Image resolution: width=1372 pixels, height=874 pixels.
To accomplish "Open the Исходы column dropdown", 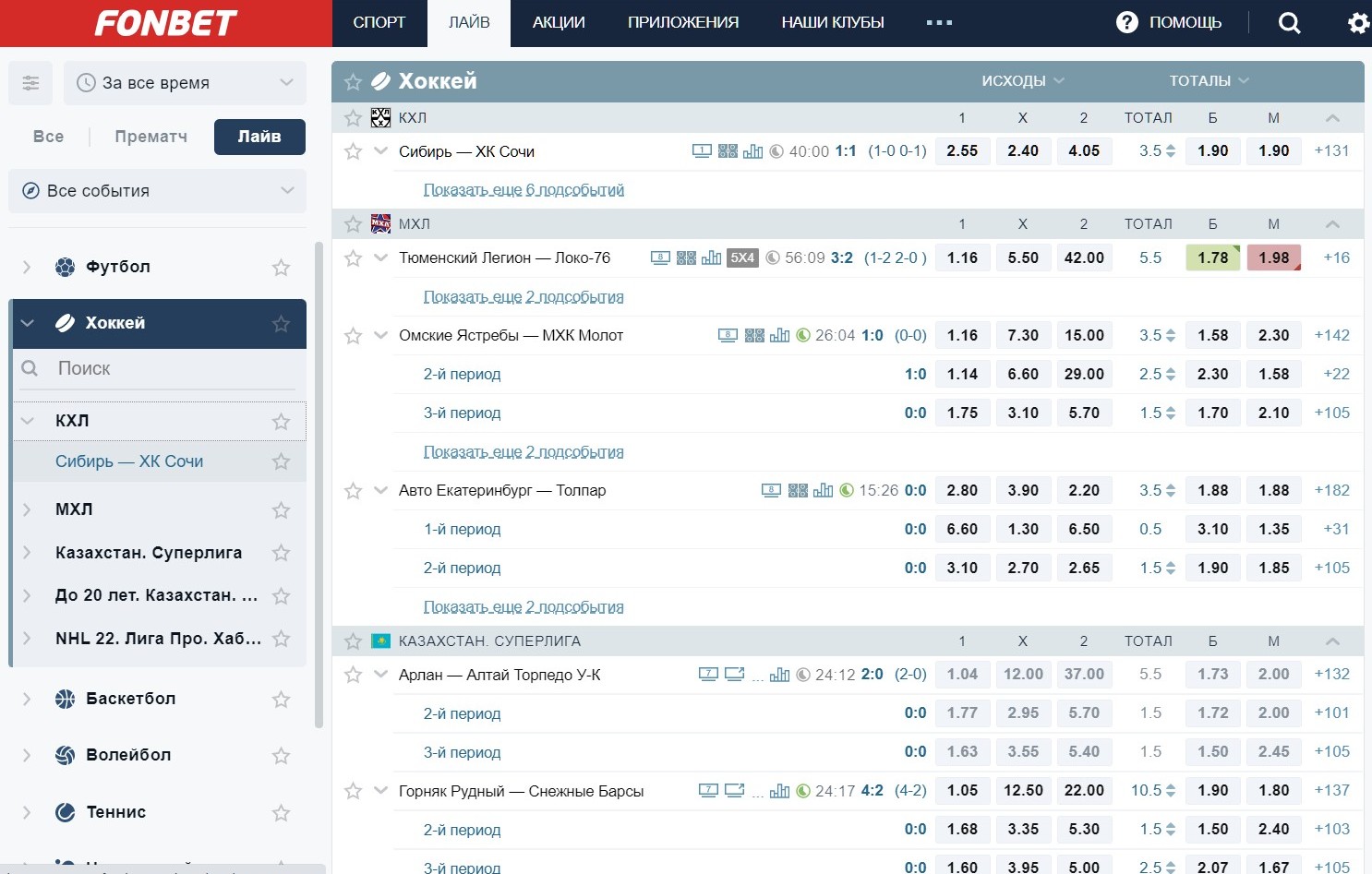I will [x=1023, y=81].
